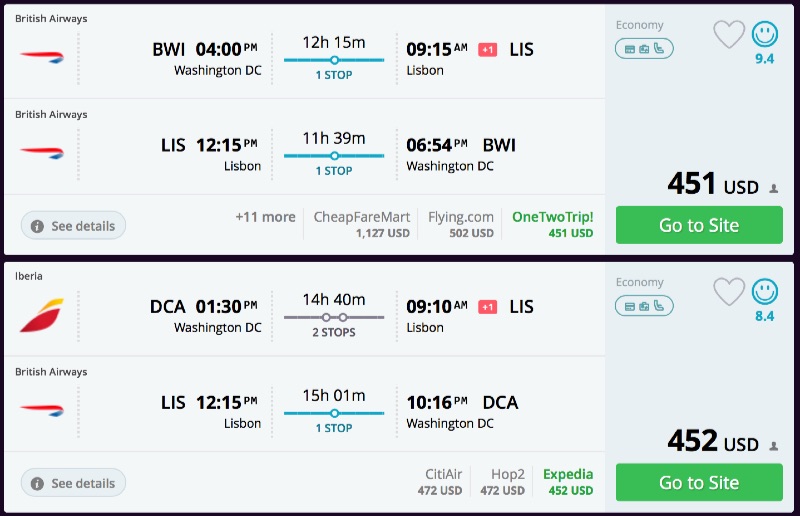Expand See details for the 451 USD flight
The width and height of the screenshot is (800, 516).
click(x=73, y=226)
